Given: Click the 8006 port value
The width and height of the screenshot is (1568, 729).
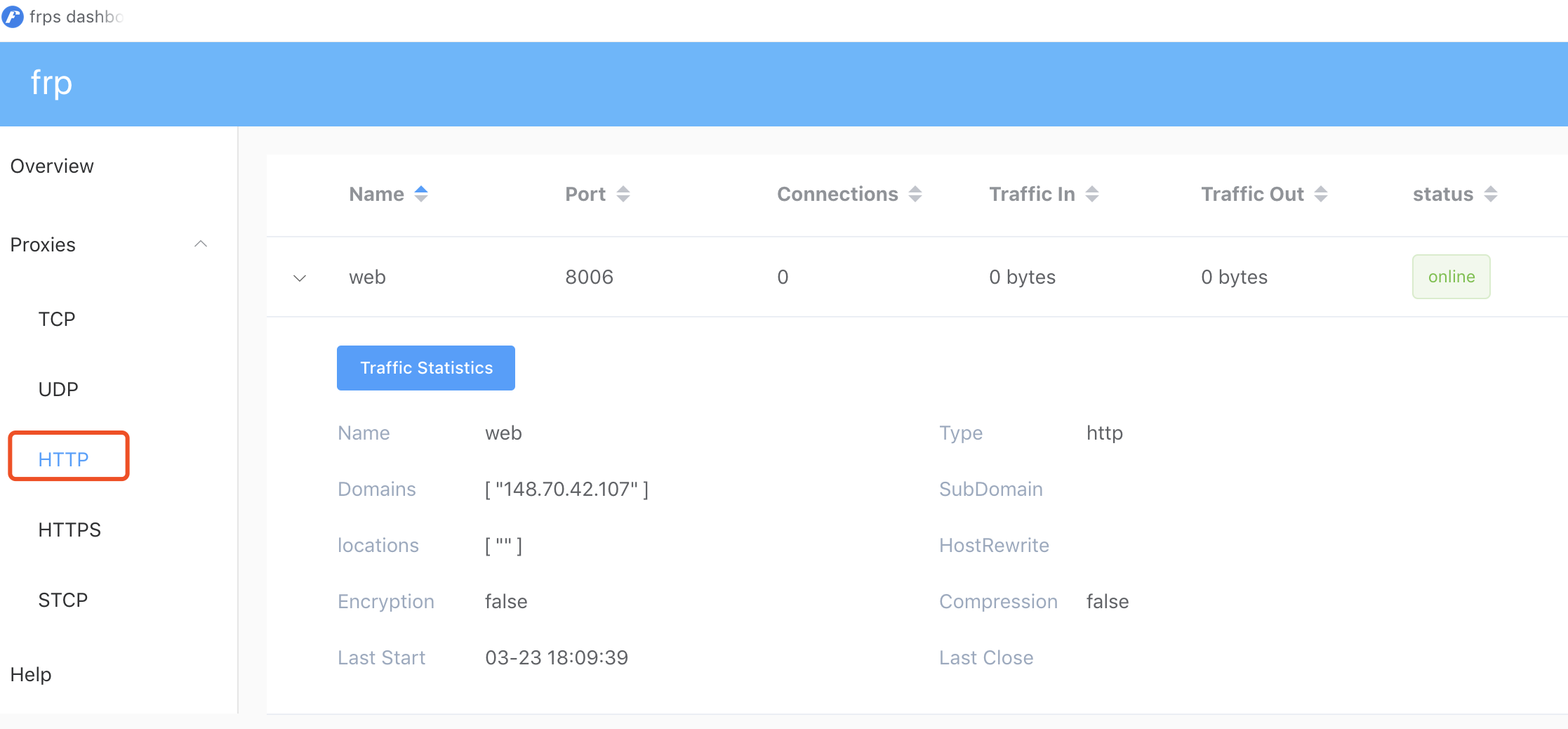Looking at the screenshot, I should [590, 277].
